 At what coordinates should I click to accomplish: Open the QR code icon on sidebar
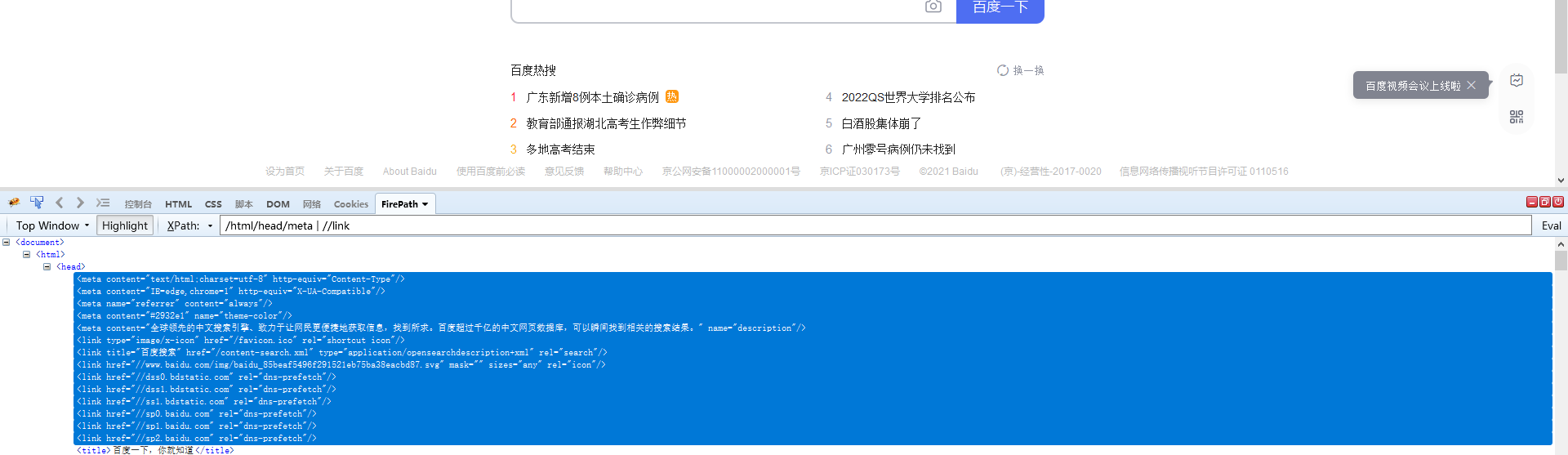coord(1517,117)
